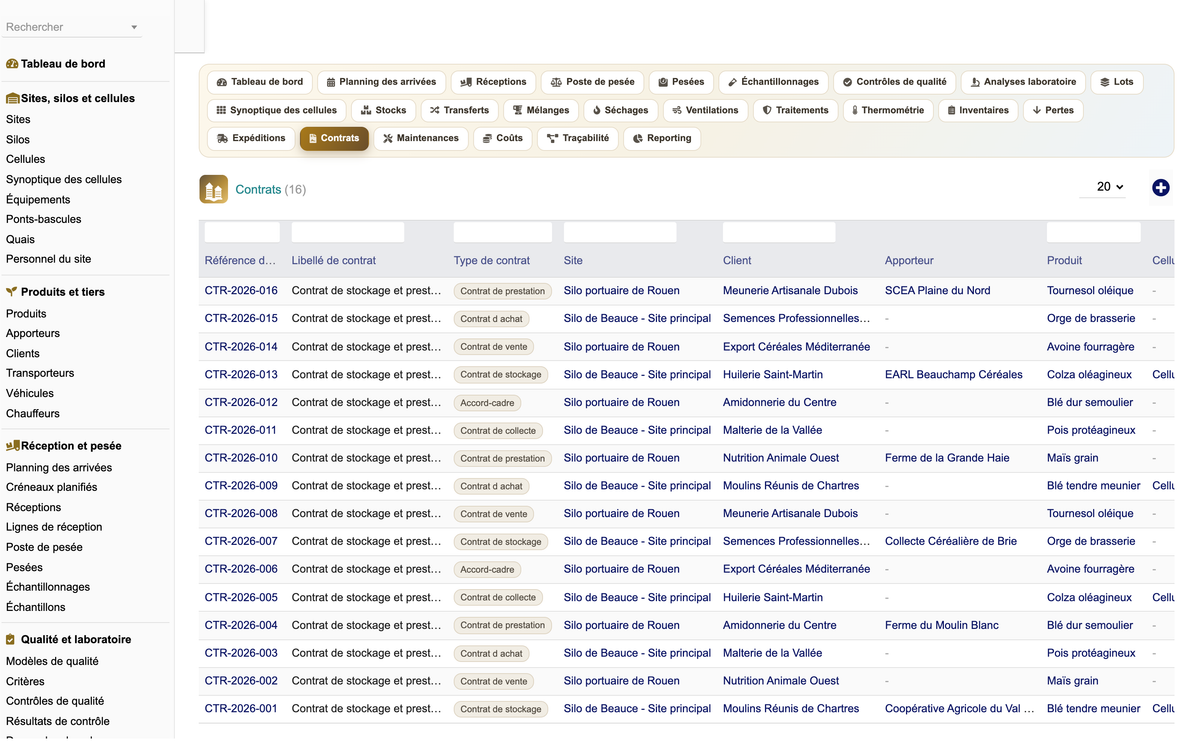Open contract CTR-2026-016
This screenshot has height=743, width=1200.
click(x=241, y=291)
